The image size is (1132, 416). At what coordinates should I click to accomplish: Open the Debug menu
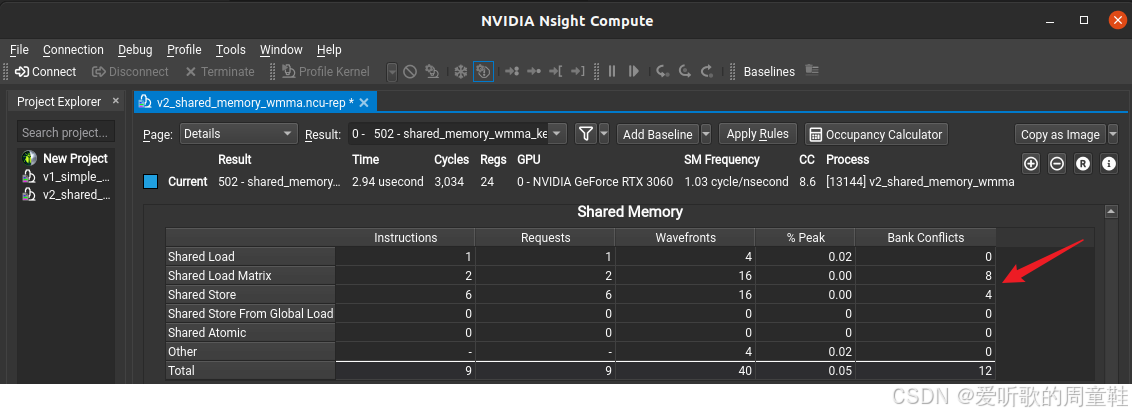[135, 50]
